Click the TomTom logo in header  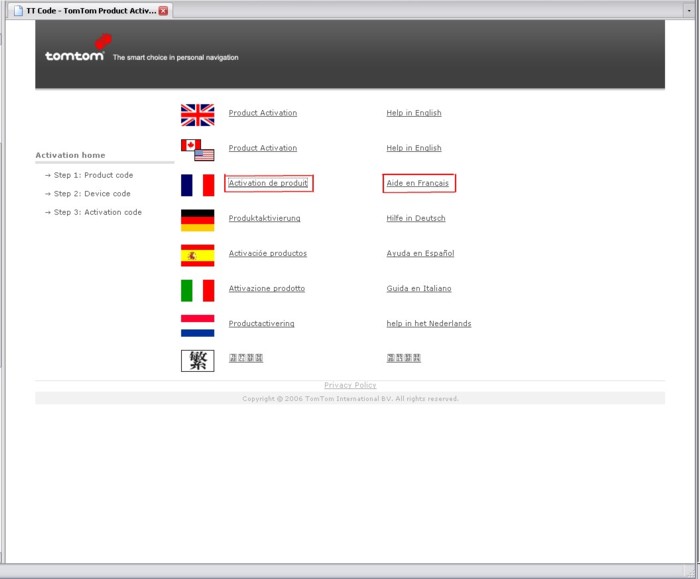[x=78, y=48]
